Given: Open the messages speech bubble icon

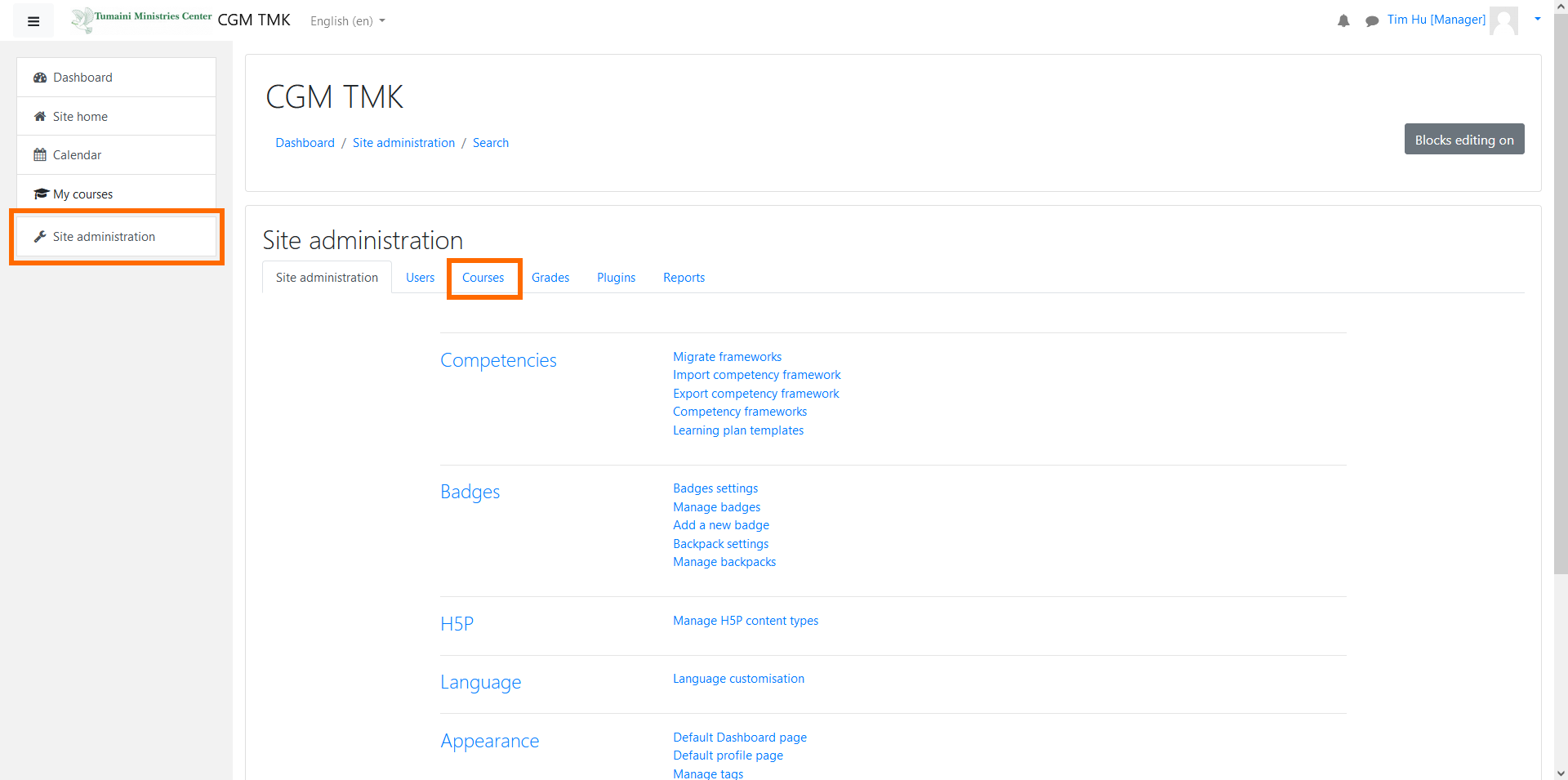Looking at the screenshot, I should [x=1372, y=21].
